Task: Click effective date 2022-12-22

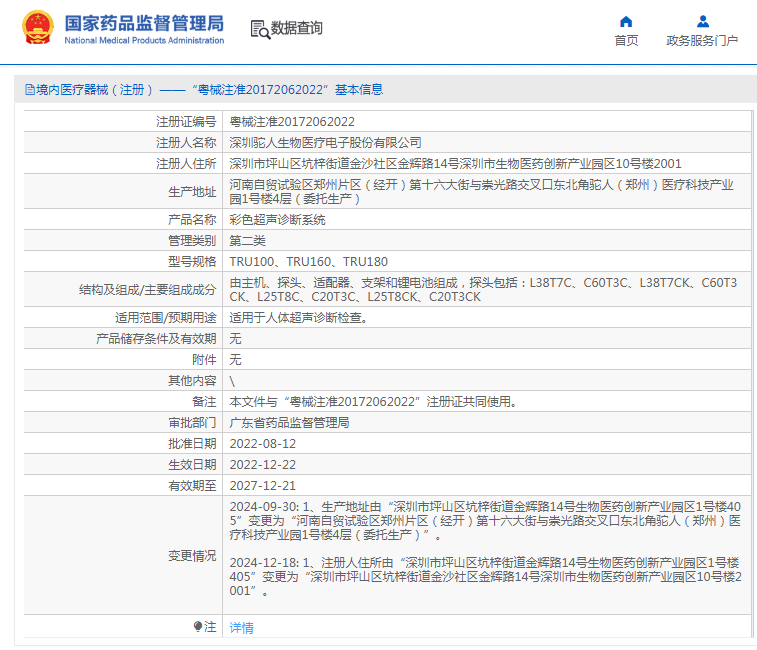Action: (263, 465)
